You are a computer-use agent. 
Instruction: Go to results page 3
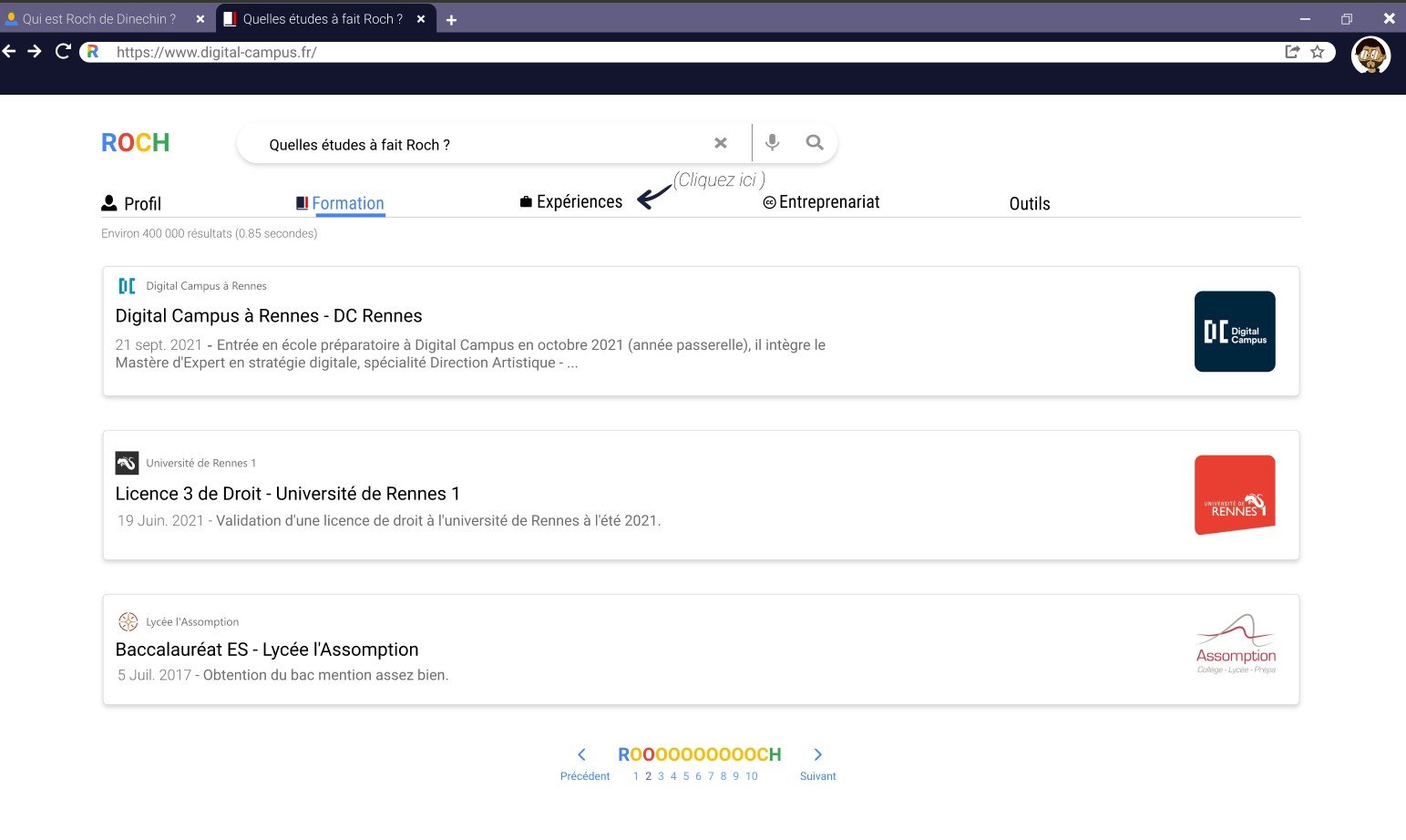661,776
